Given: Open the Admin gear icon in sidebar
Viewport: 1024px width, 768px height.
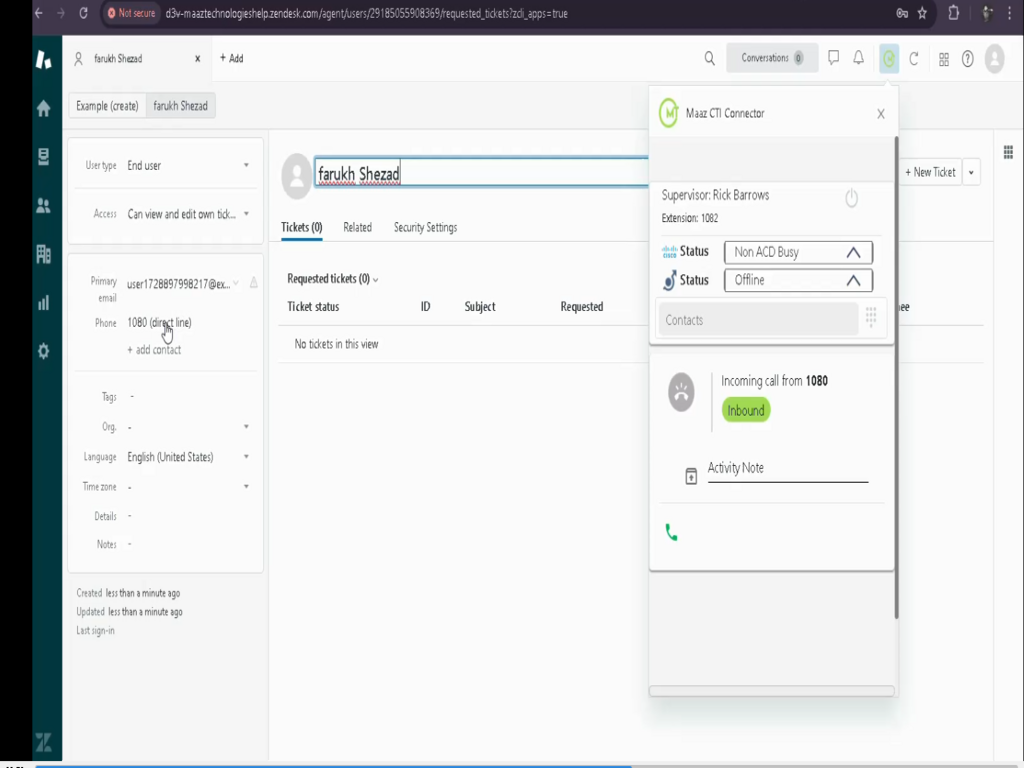Looking at the screenshot, I should [43, 351].
